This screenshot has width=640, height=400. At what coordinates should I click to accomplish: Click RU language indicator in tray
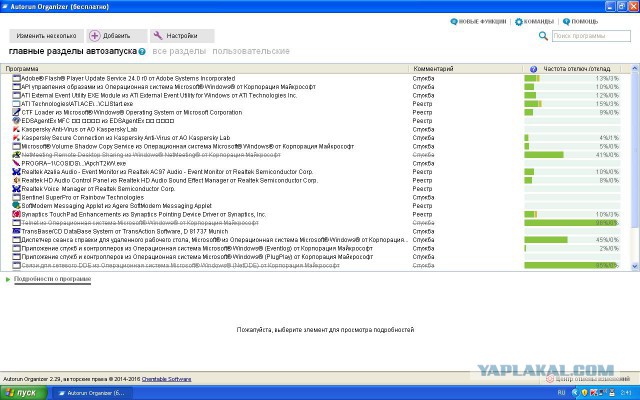[x=561, y=393]
